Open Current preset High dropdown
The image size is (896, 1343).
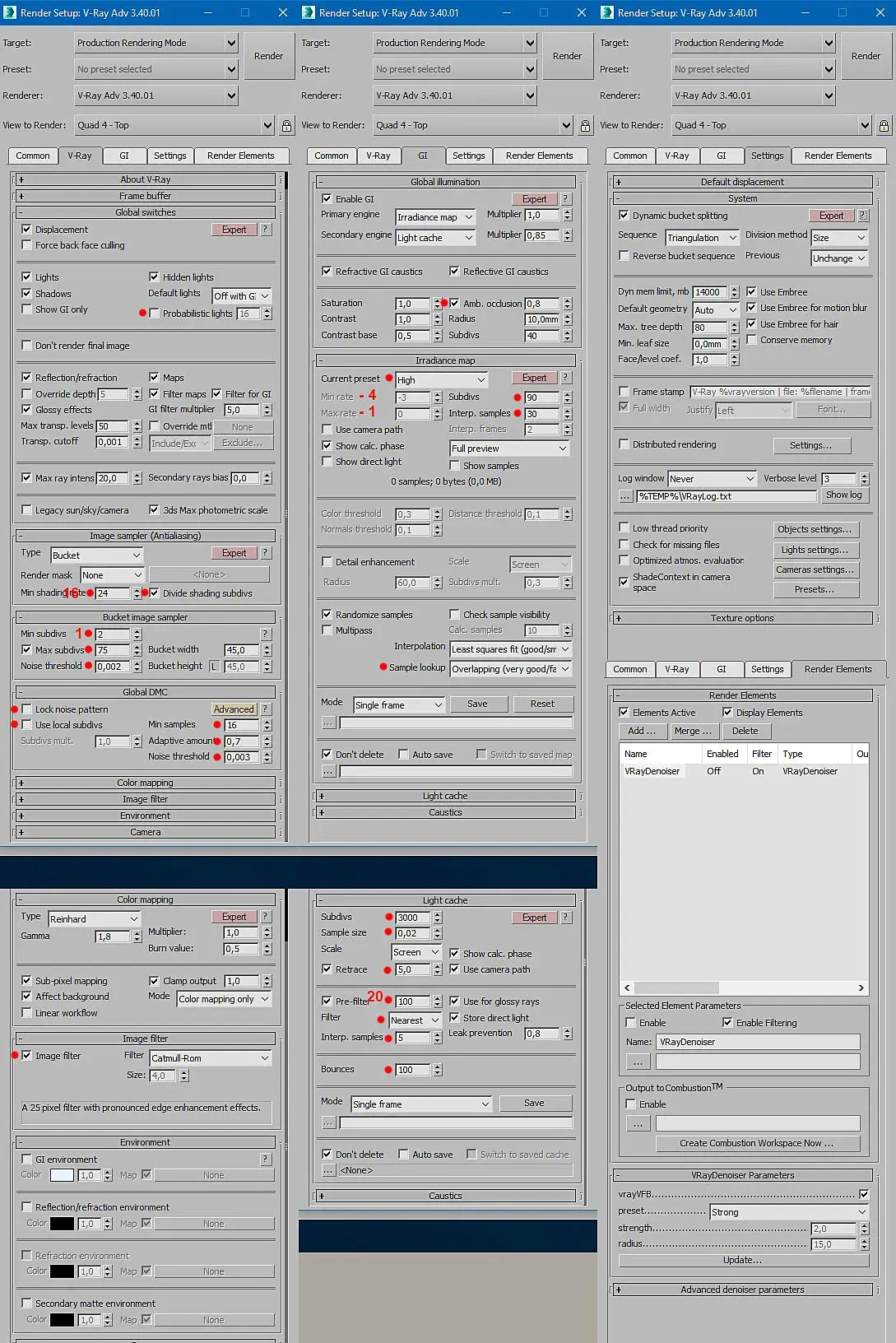pos(442,380)
